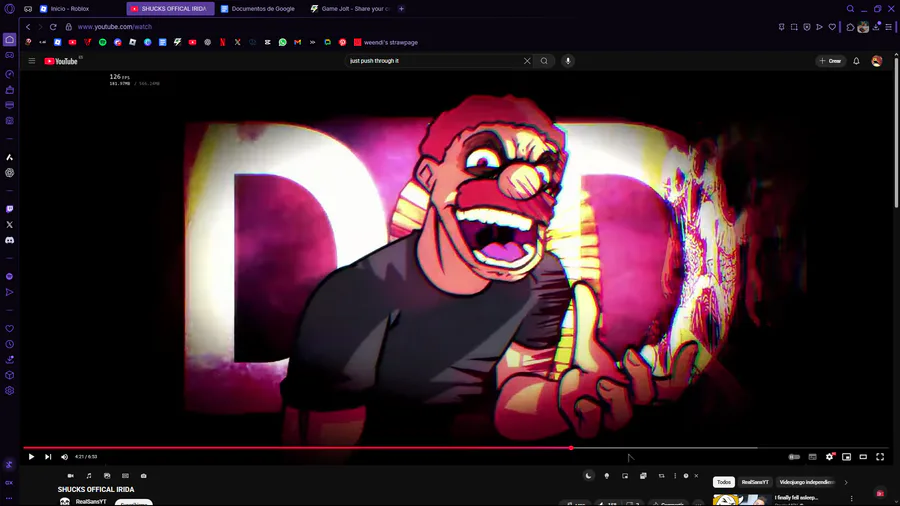Open the RealSansYT channel name
The width and height of the screenshot is (900, 506).
[x=91, y=501]
